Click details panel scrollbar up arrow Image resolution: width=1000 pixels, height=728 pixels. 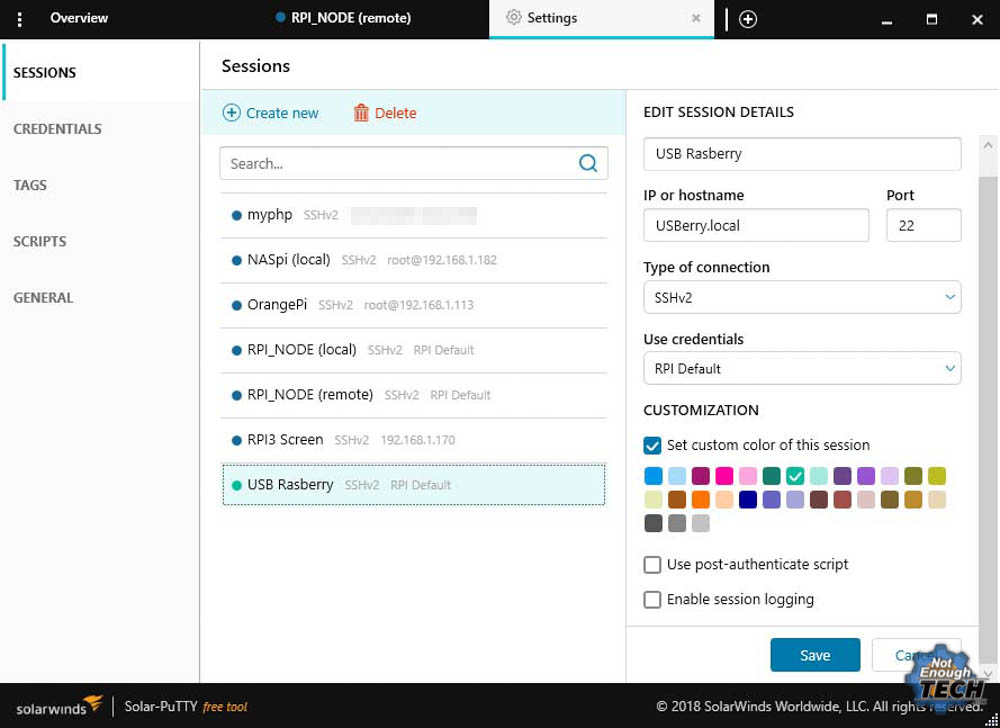pos(988,145)
